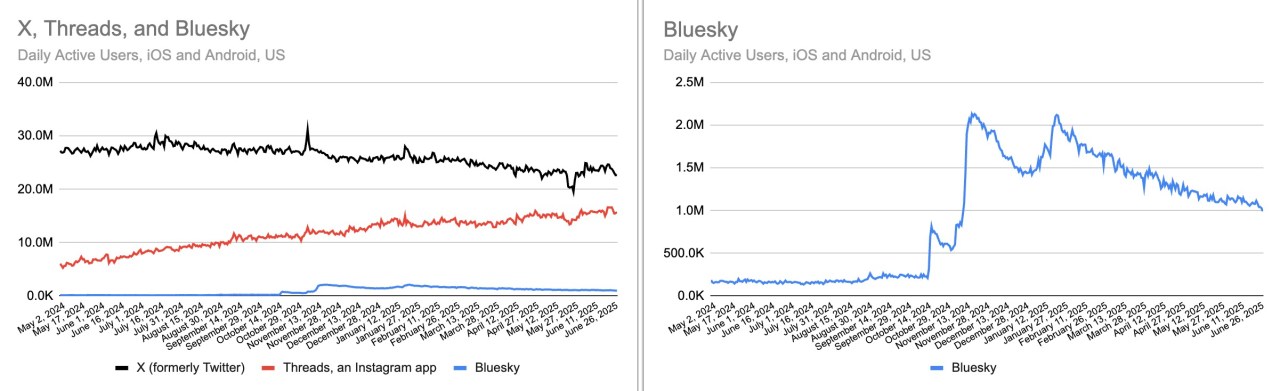Click the 40.0M y-axis label

[x=35, y=82]
